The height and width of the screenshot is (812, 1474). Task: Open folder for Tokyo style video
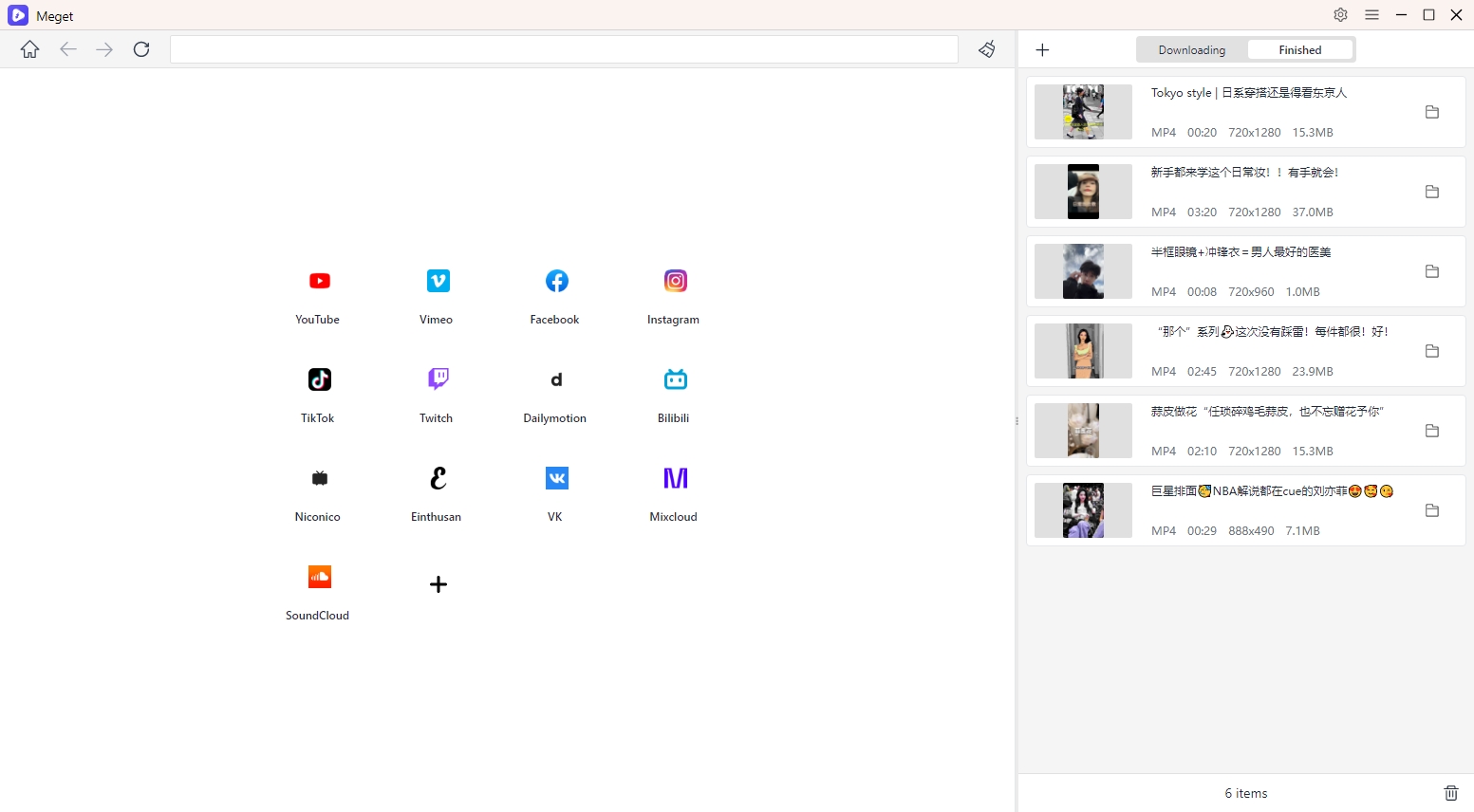pos(1432,112)
